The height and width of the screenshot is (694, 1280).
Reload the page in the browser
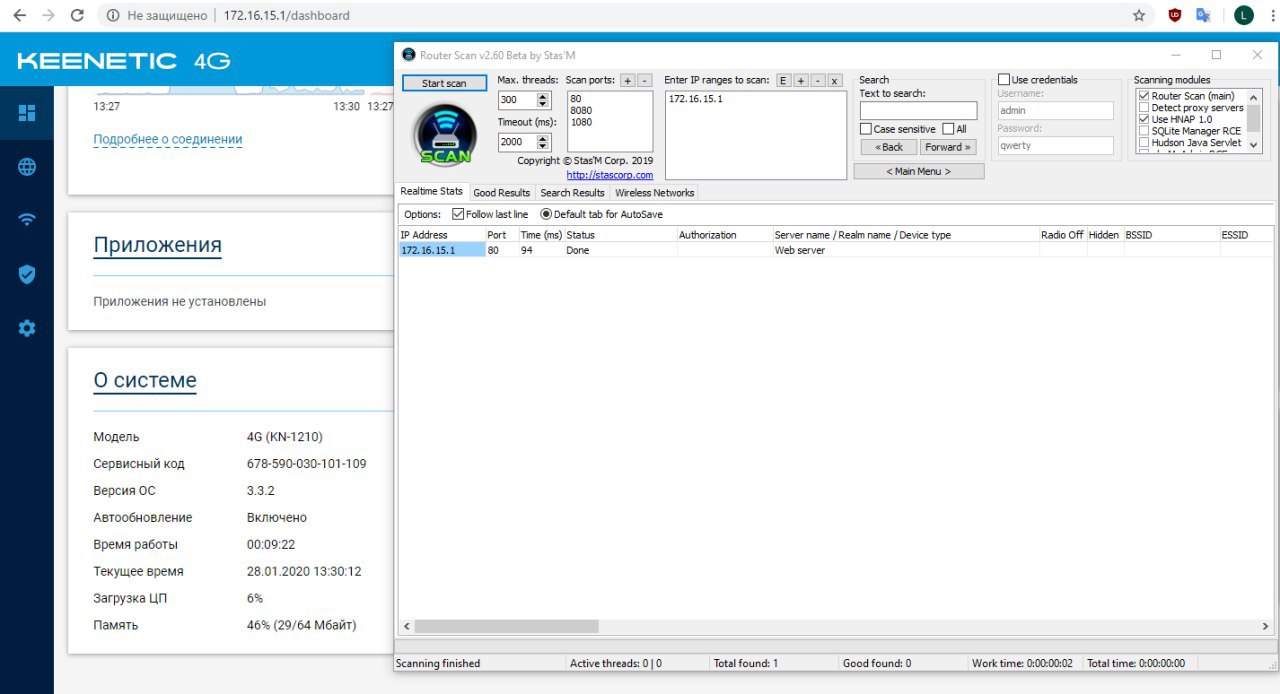point(78,16)
